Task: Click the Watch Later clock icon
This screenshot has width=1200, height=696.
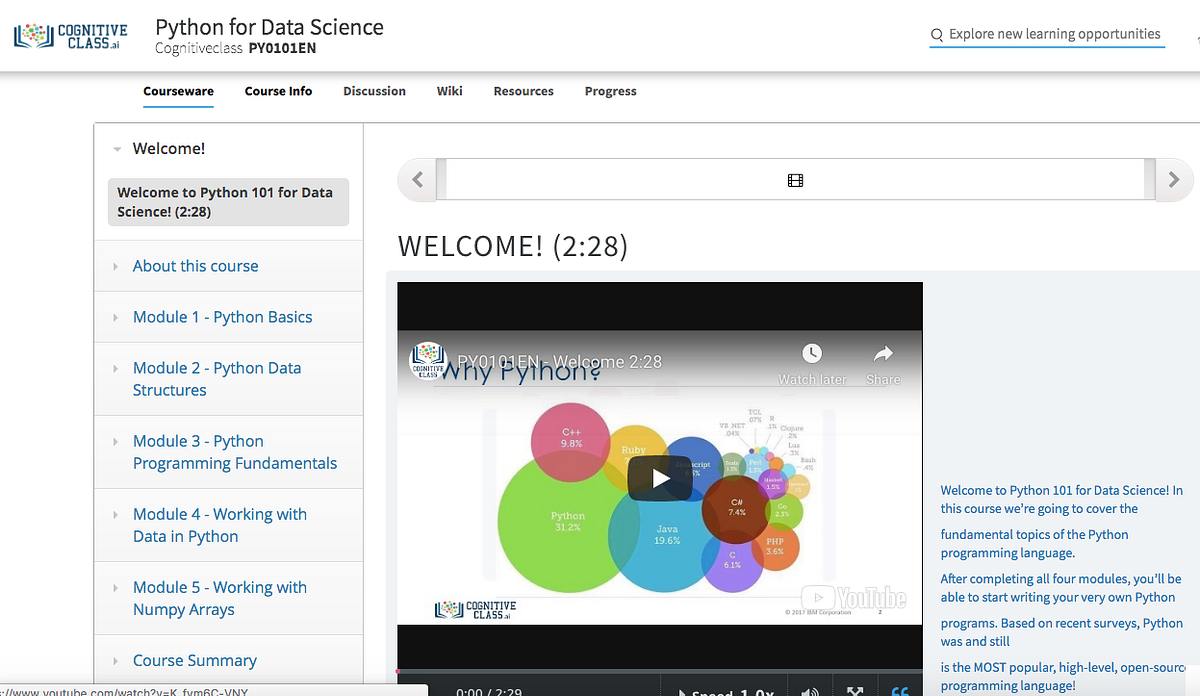Action: coord(812,352)
